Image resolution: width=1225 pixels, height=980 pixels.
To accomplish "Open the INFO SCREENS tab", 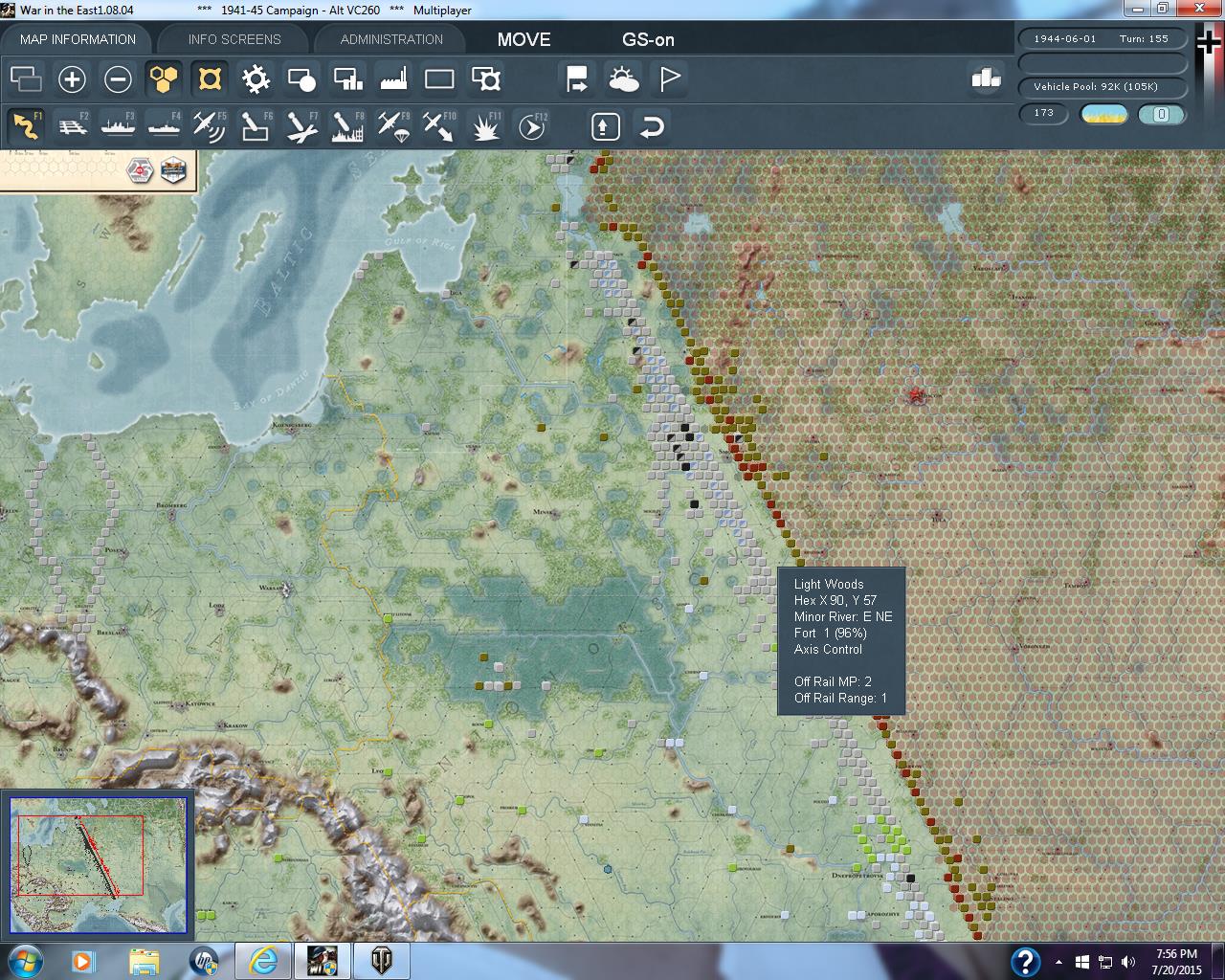I will [234, 39].
